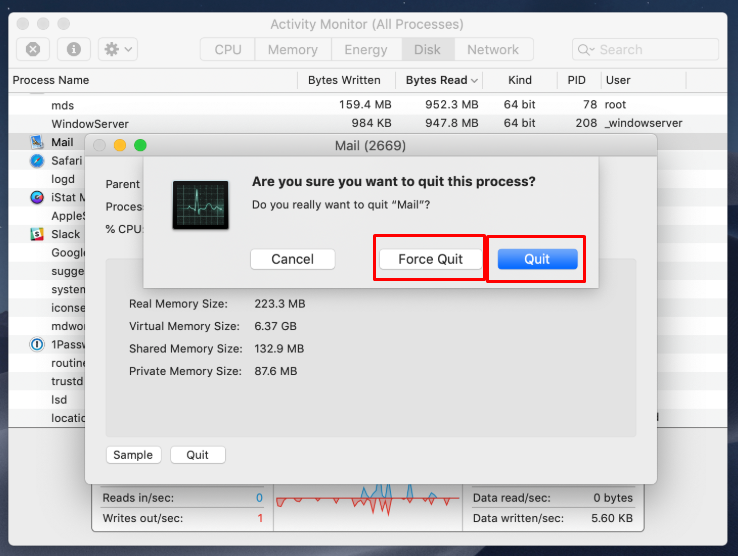This screenshot has width=738, height=556.
Task: Switch to the CPU tab
Action: coord(228,49)
